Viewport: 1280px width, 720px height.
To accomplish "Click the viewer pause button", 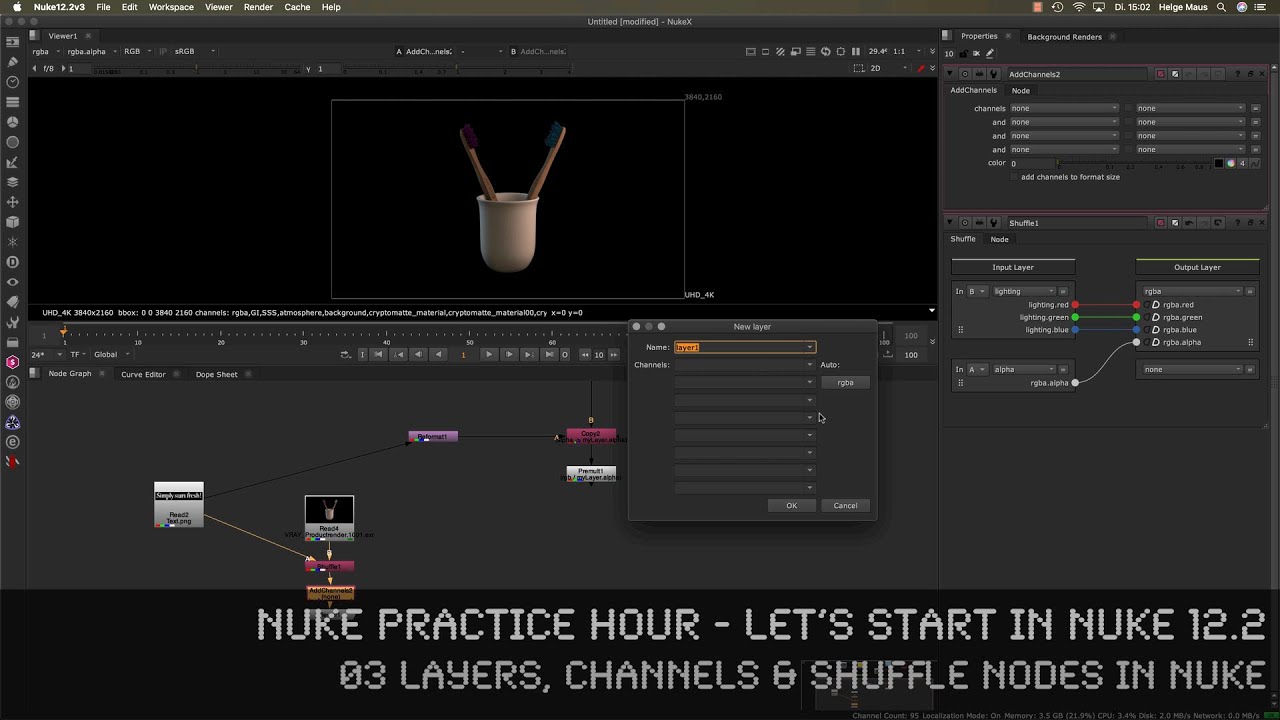I will coord(855,51).
